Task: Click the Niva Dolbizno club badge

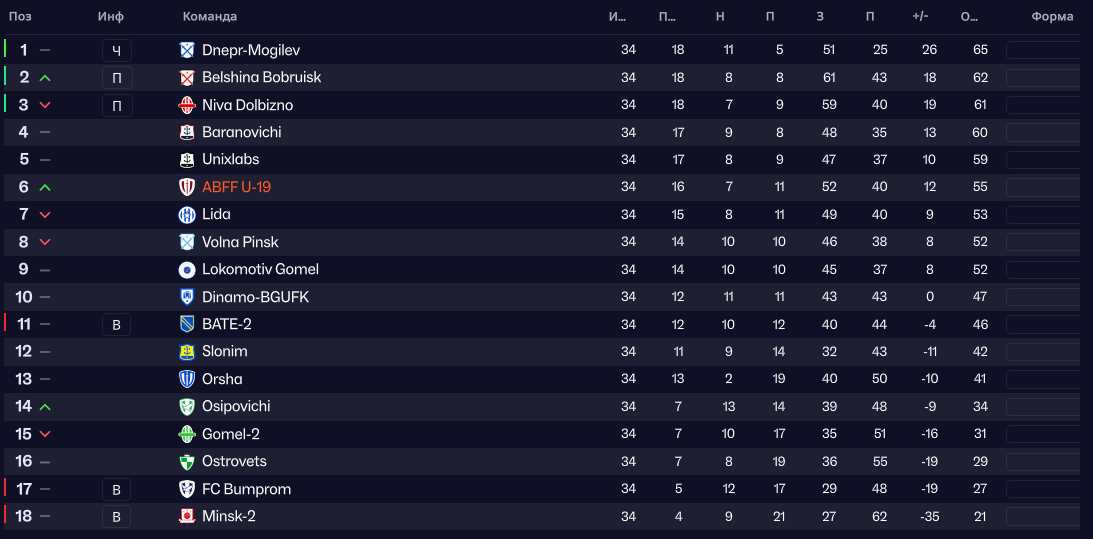Action: 186,105
